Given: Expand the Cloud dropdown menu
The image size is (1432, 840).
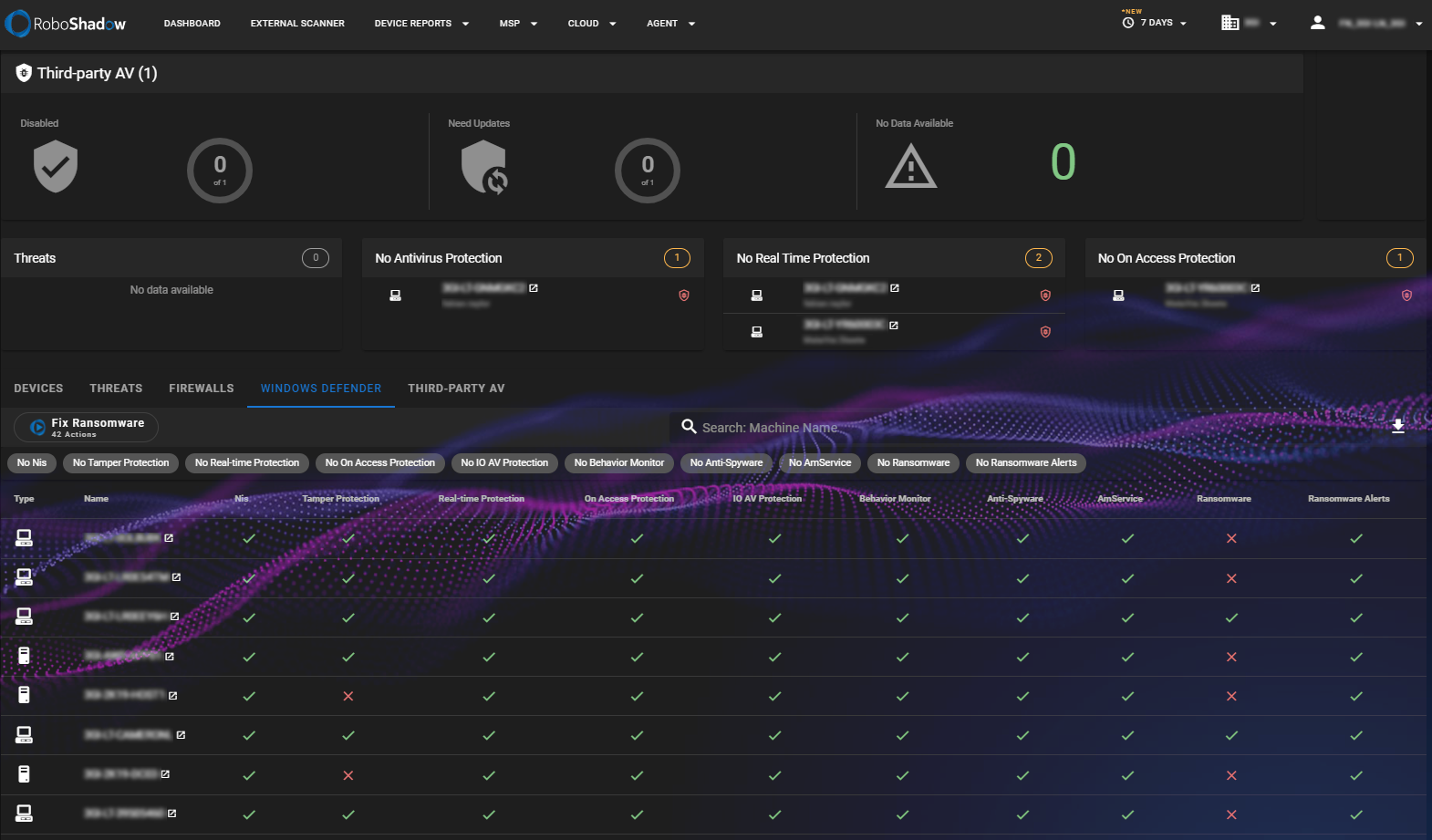Looking at the screenshot, I should [591, 24].
